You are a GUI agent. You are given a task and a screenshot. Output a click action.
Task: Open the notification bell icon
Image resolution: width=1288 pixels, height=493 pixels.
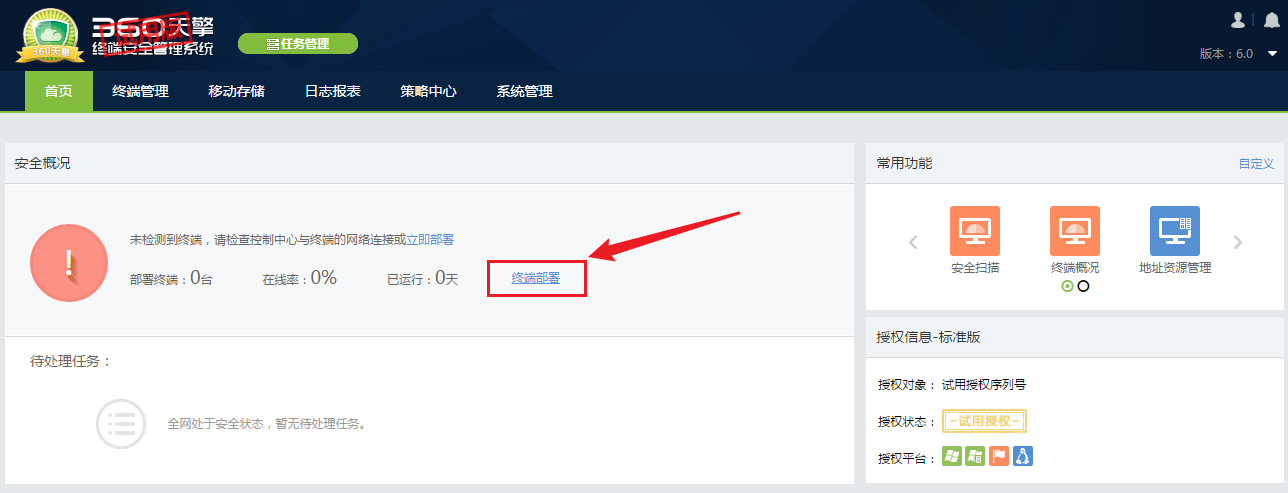coord(1272,20)
